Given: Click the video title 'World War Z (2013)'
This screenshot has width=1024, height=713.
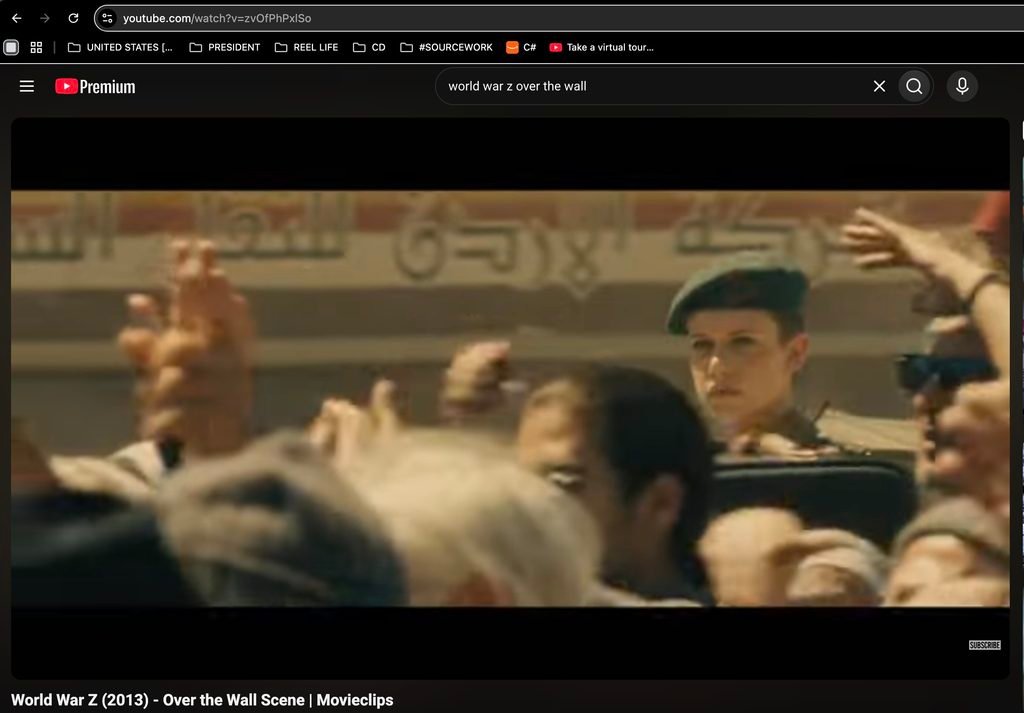Looking at the screenshot, I should click(x=202, y=700).
